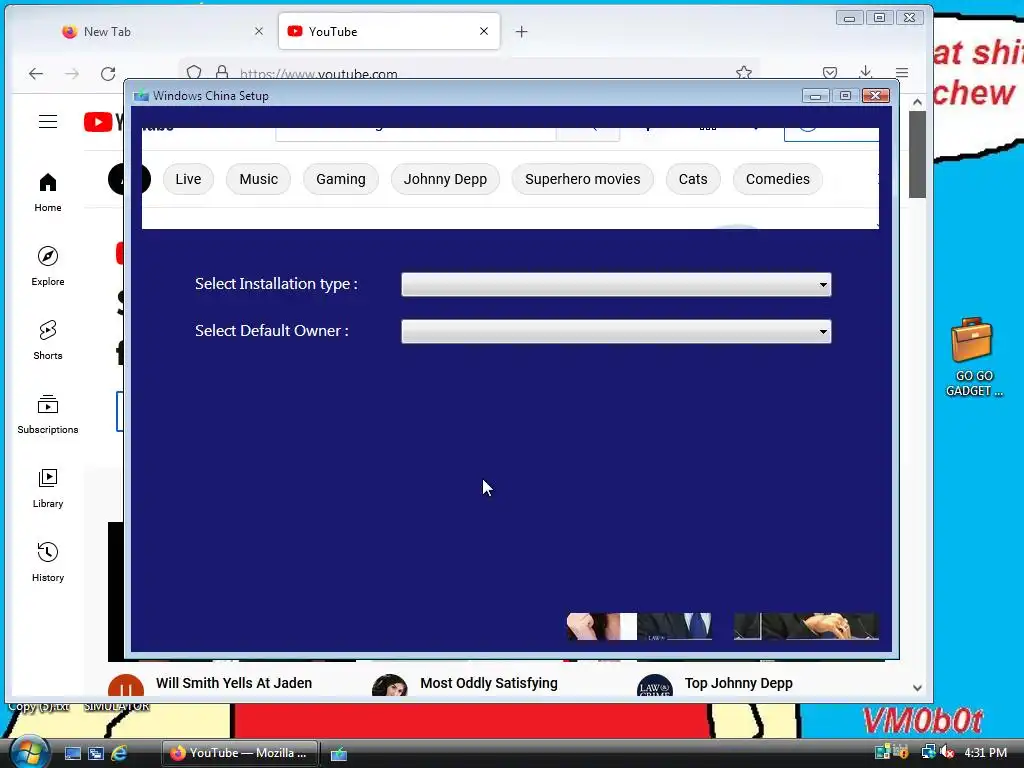
Task: Open the Firefox application menu
Action: tap(902, 72)
